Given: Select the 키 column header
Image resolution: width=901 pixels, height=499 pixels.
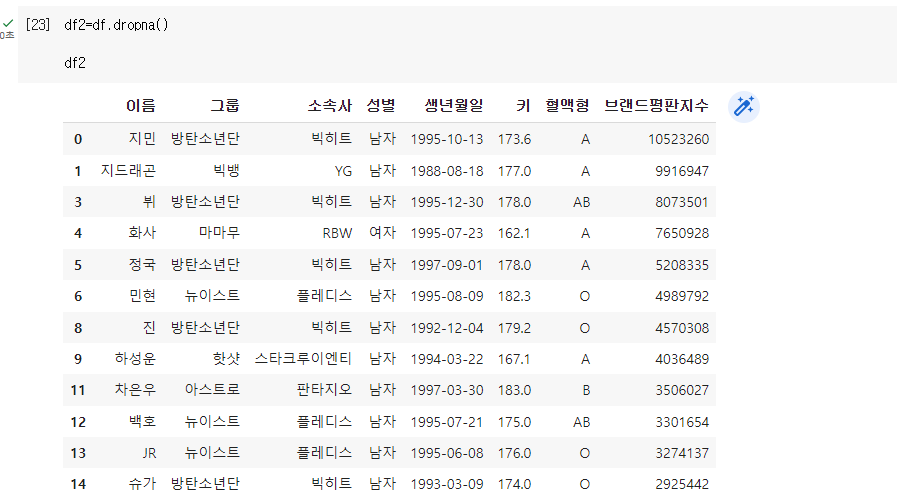Looking at the screenshot, I should point(523,106).
